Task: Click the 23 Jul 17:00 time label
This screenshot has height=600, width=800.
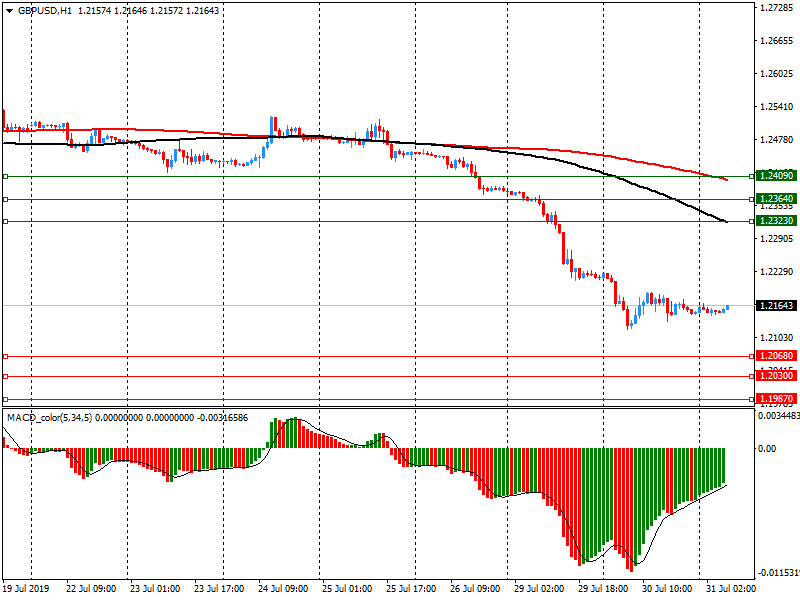Action: [219, 589]
